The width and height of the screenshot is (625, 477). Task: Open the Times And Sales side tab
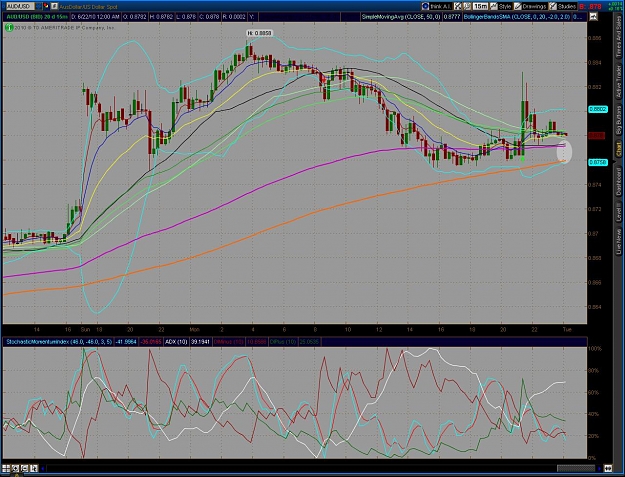(619, 35)
